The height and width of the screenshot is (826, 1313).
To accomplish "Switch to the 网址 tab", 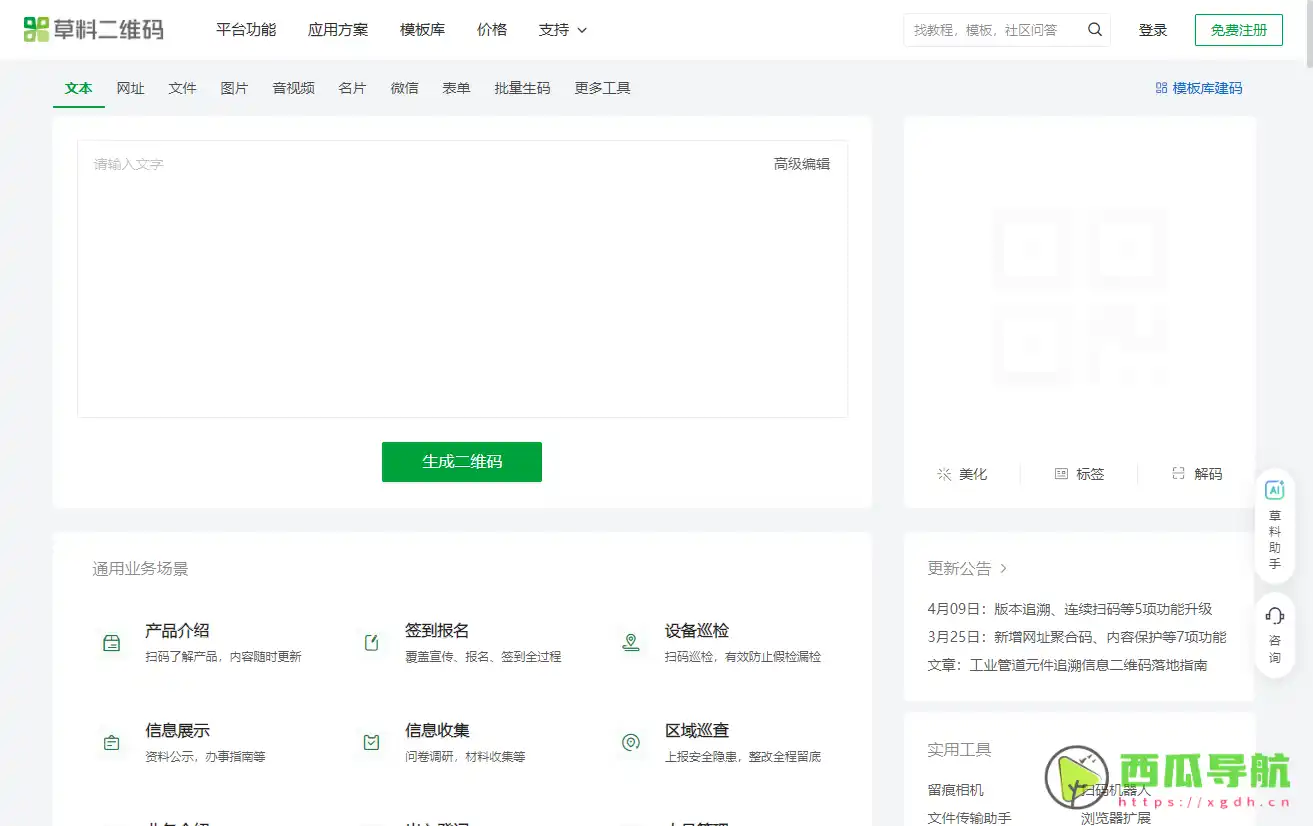I will coord(130,88).
